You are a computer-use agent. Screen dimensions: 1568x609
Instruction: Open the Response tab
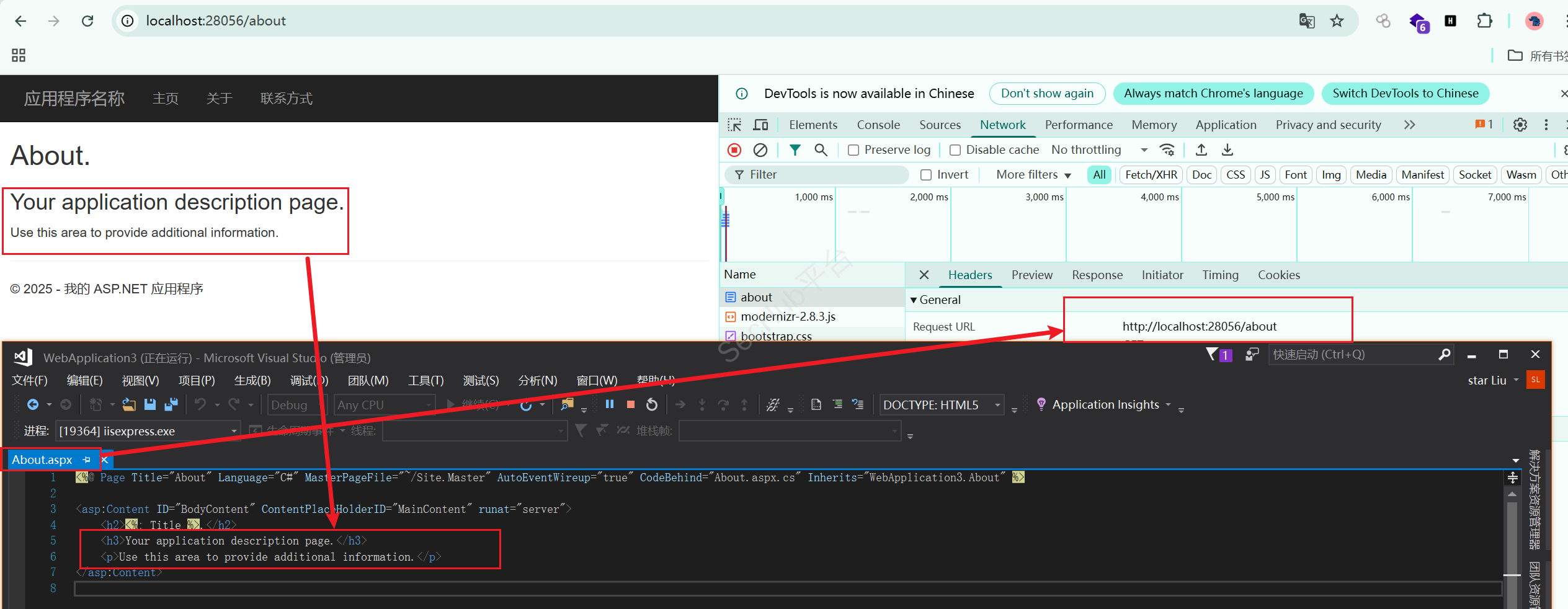click(x=1097, y=275)
